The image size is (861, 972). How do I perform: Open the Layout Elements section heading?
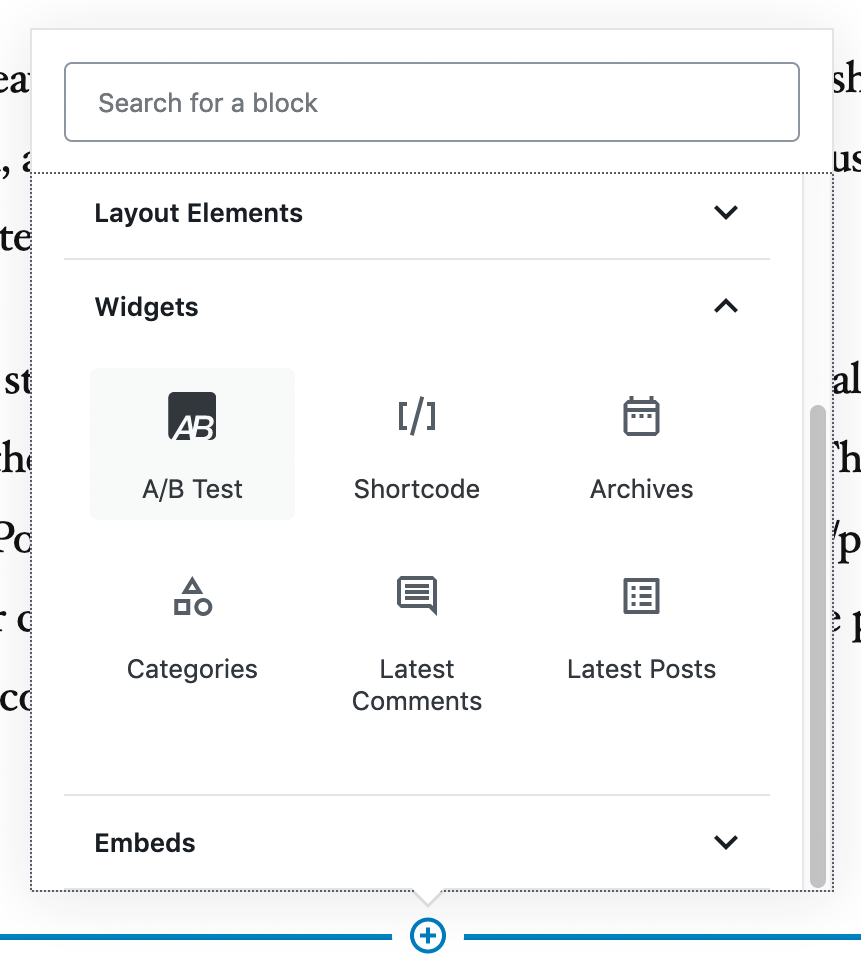tap(198, 213)
